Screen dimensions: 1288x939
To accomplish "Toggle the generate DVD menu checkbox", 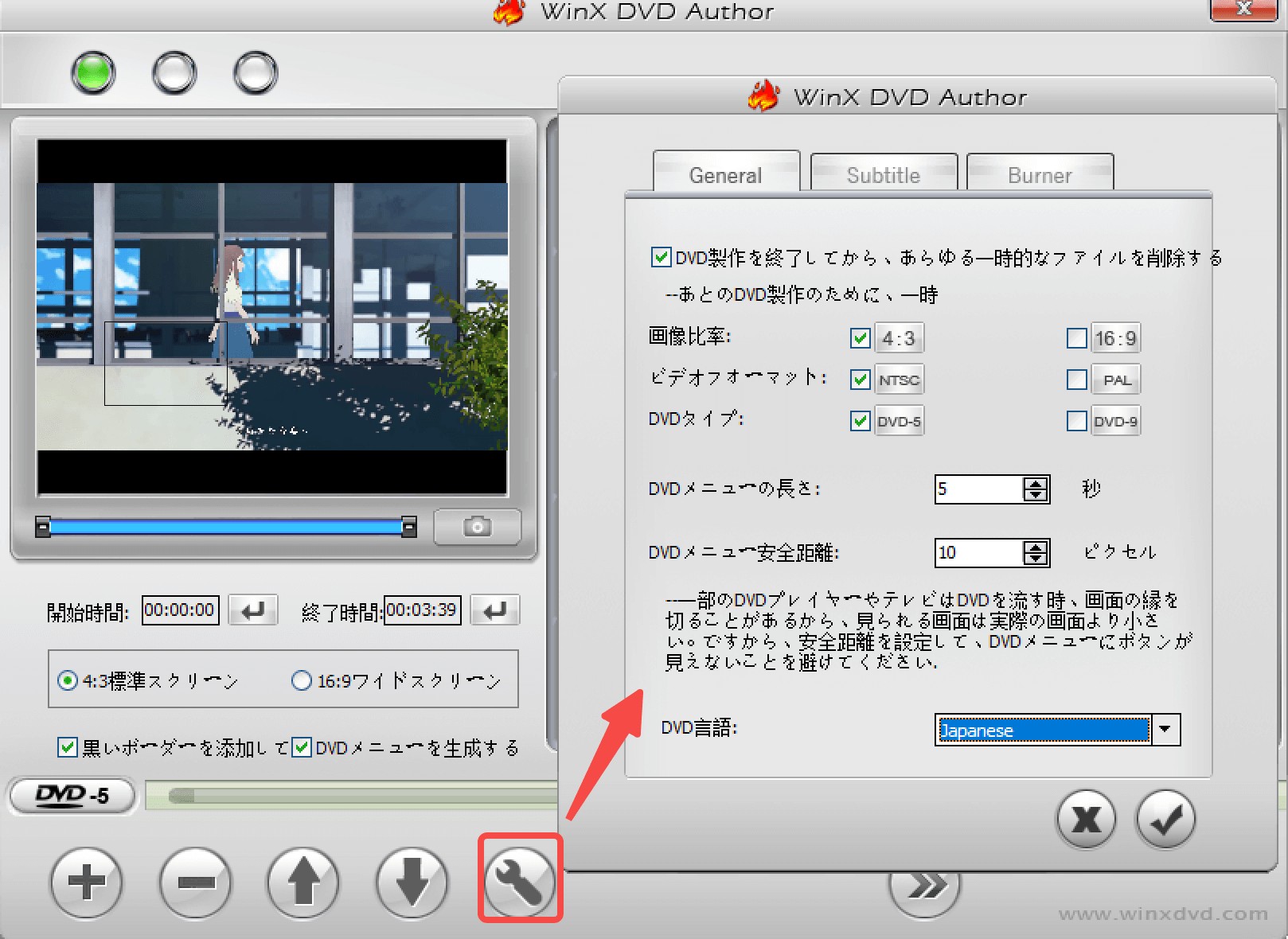I will tap(302, 747).
